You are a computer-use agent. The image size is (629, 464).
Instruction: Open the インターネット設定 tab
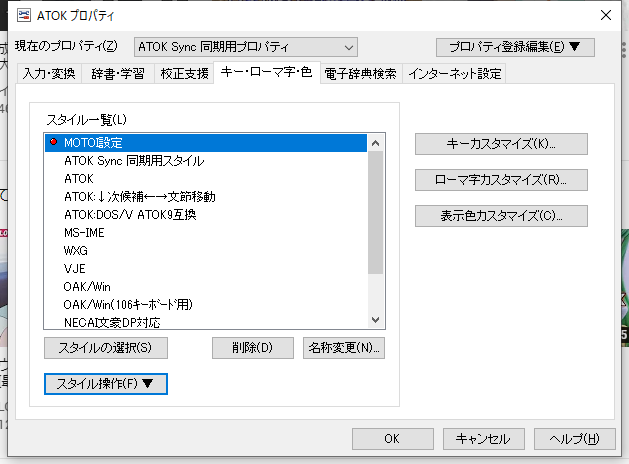[x=455, y=73]
